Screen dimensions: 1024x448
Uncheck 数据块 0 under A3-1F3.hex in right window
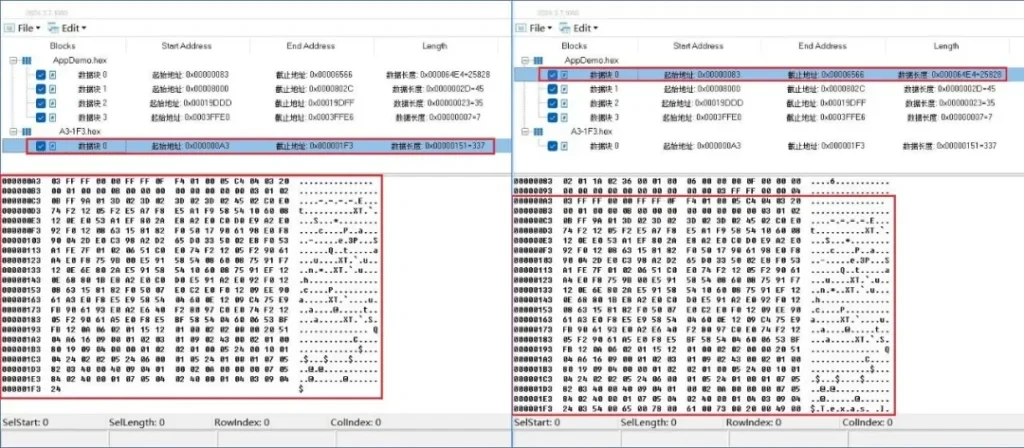click(551, 146)
